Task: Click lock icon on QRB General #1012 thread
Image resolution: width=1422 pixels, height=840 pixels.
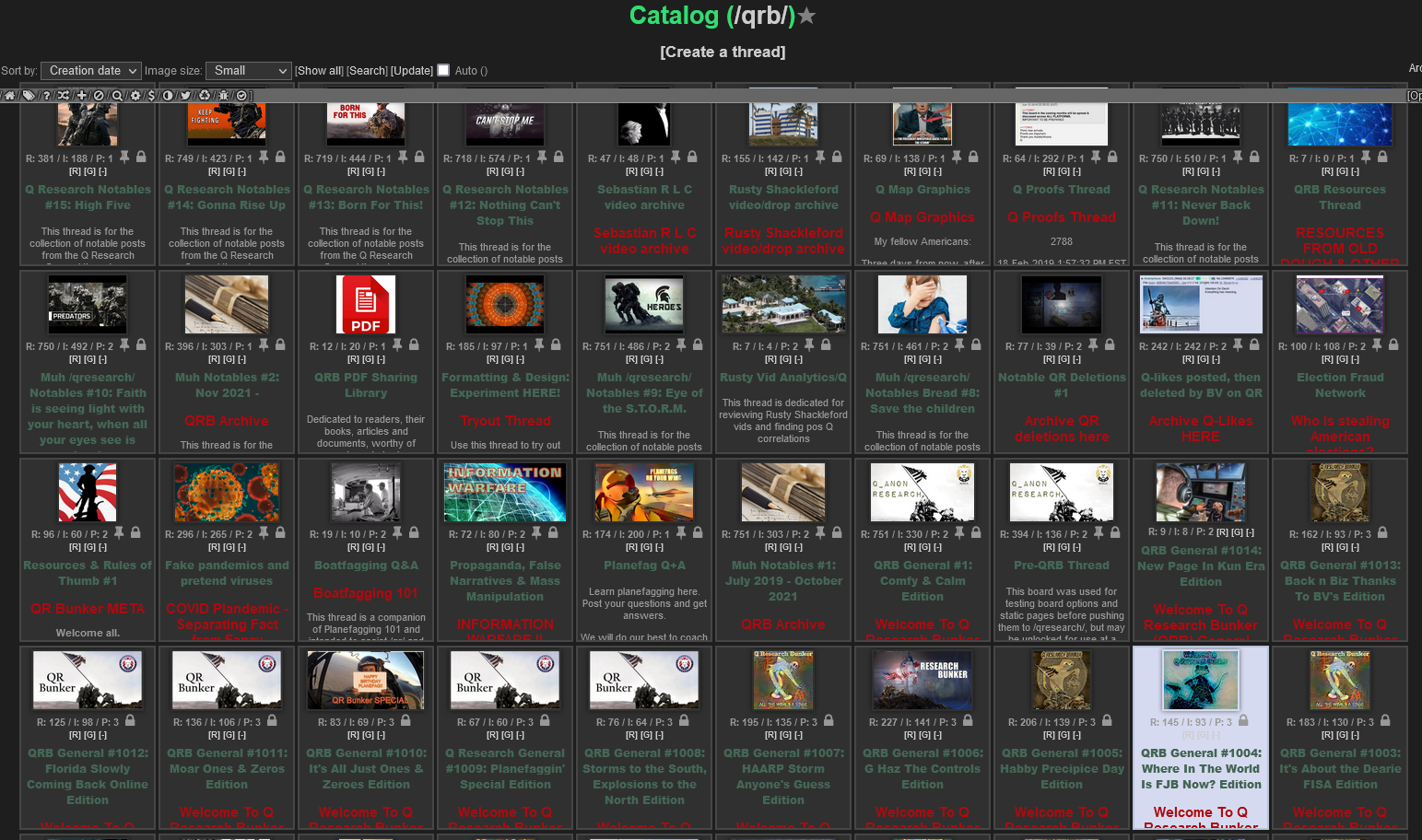Action: click(x=130, y=721)
